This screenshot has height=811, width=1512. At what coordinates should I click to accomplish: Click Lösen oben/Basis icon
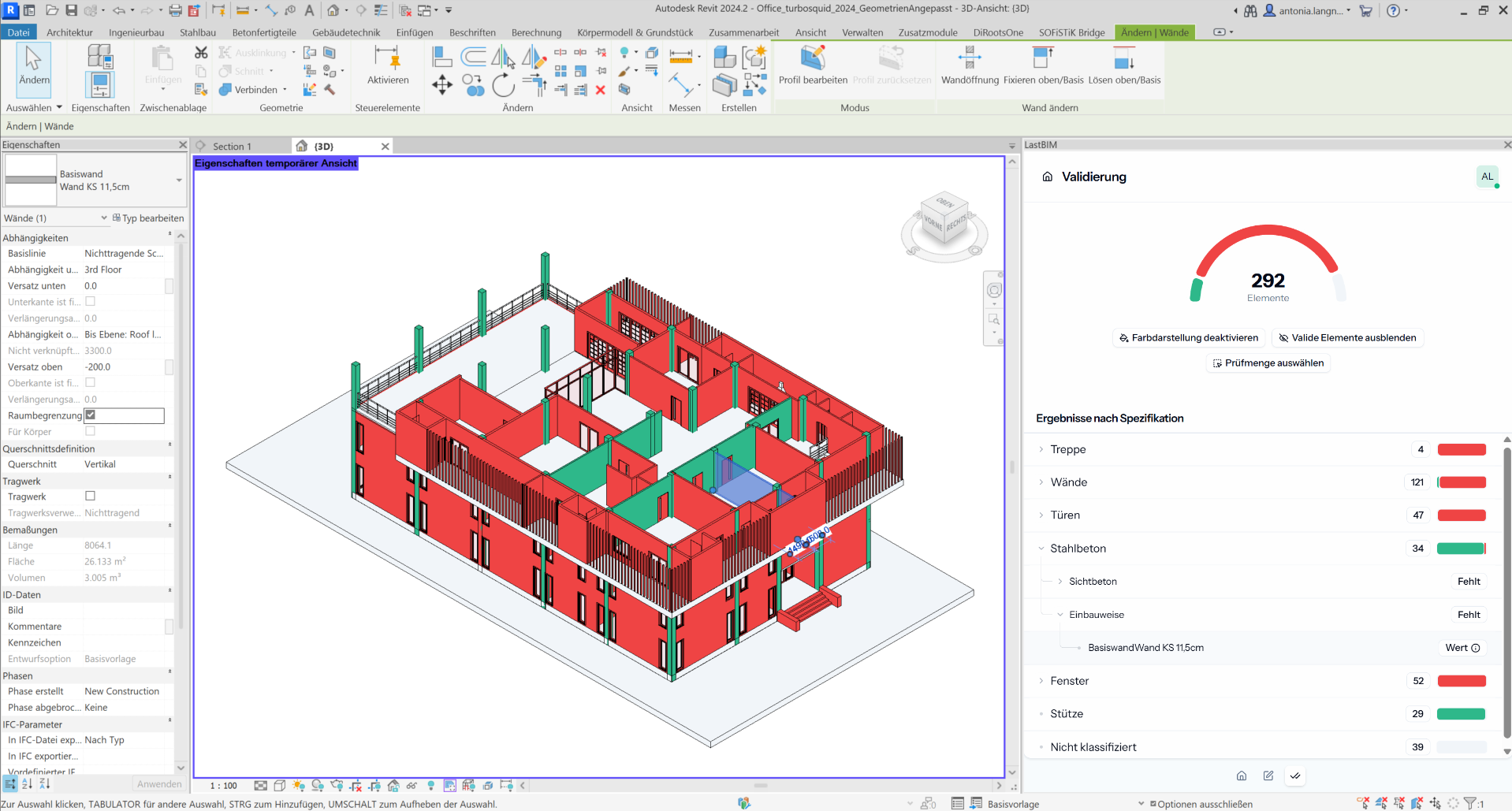1123,58
